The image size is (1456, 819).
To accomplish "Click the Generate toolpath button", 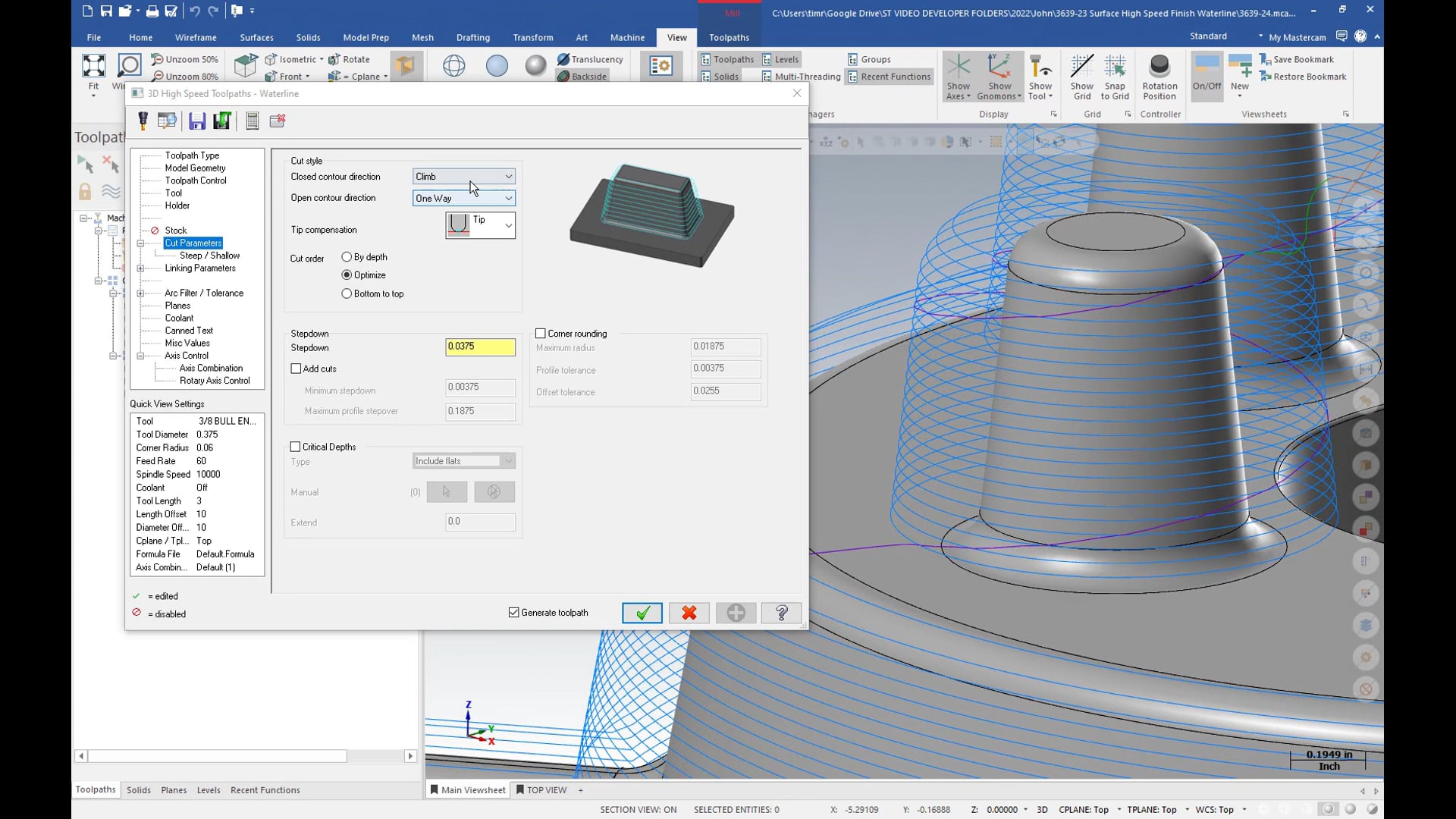I will click(x=514, y=612).
